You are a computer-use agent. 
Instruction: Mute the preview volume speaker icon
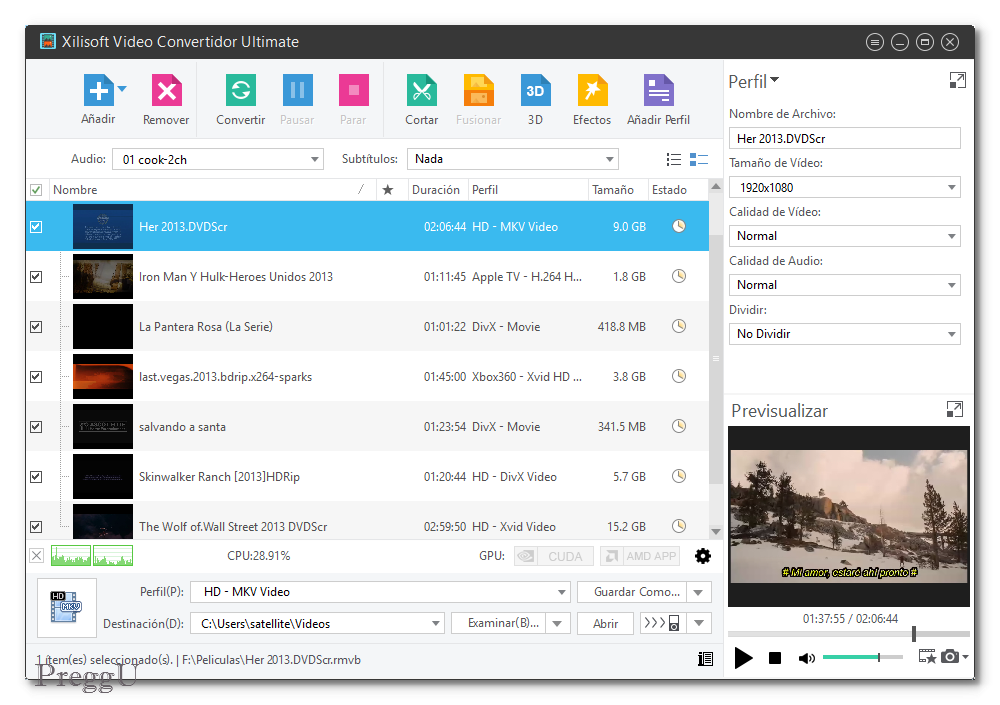click(806, 658)
